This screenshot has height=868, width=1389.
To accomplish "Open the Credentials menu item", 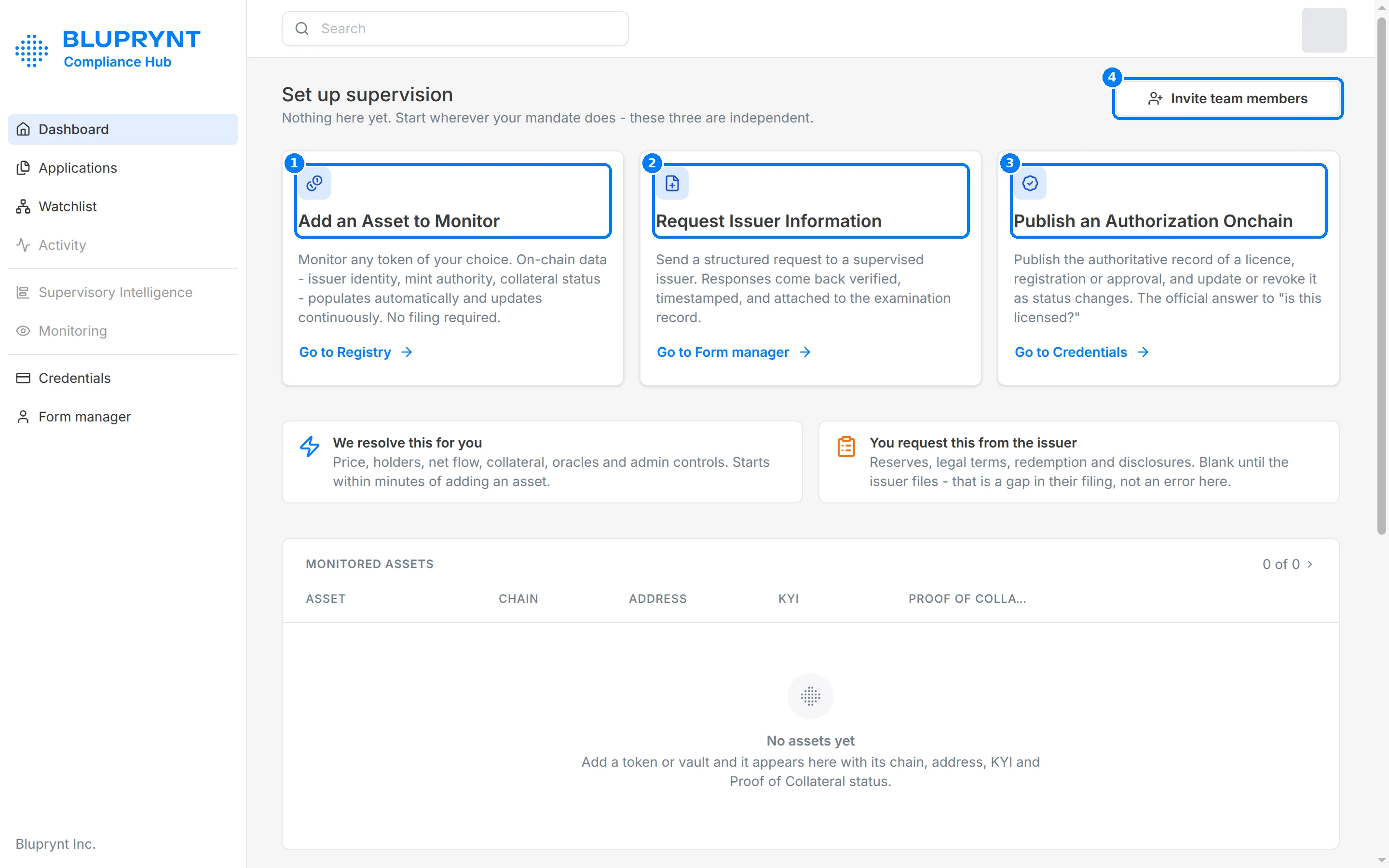I will 123,378.
